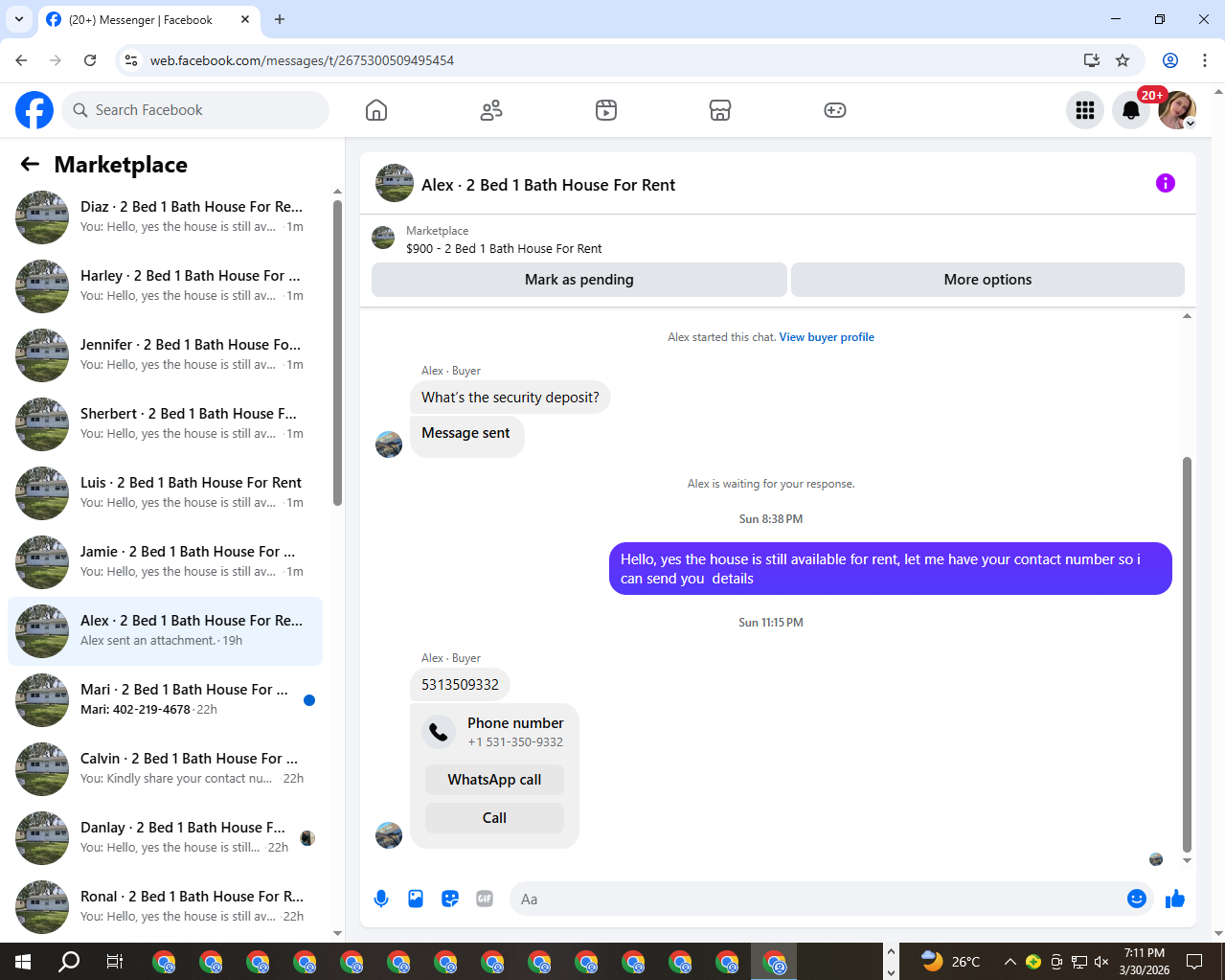Open the Gaming controller icon
The width and height of the screenshot is (1225, 980).
pos(835,110)
